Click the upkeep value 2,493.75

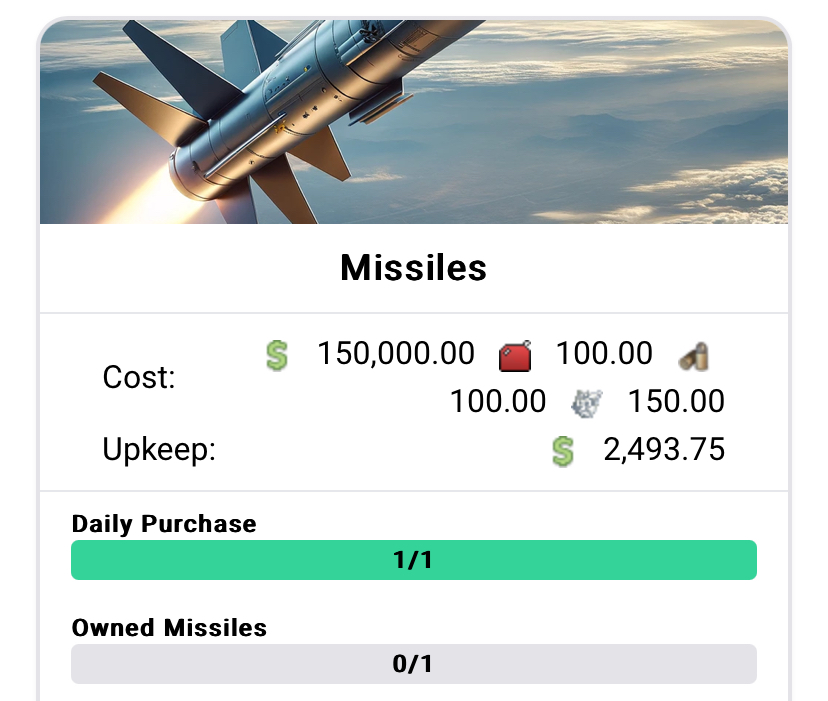[664, 450]
